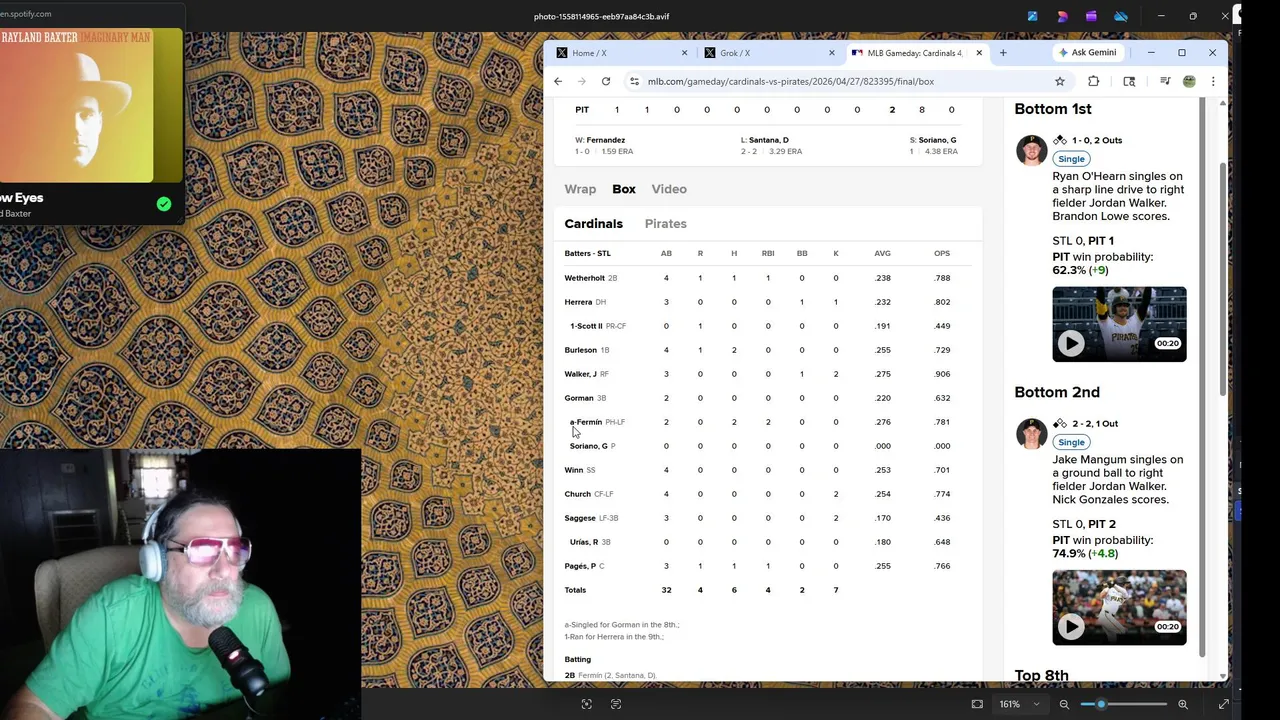
Task: Click Church in batters list
Action: 577,494
